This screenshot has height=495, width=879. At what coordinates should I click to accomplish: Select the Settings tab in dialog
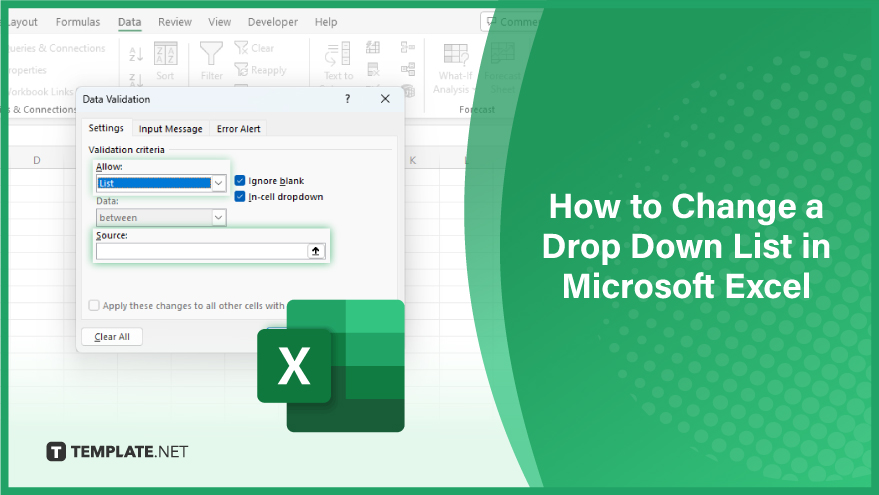tap(106, 128)
